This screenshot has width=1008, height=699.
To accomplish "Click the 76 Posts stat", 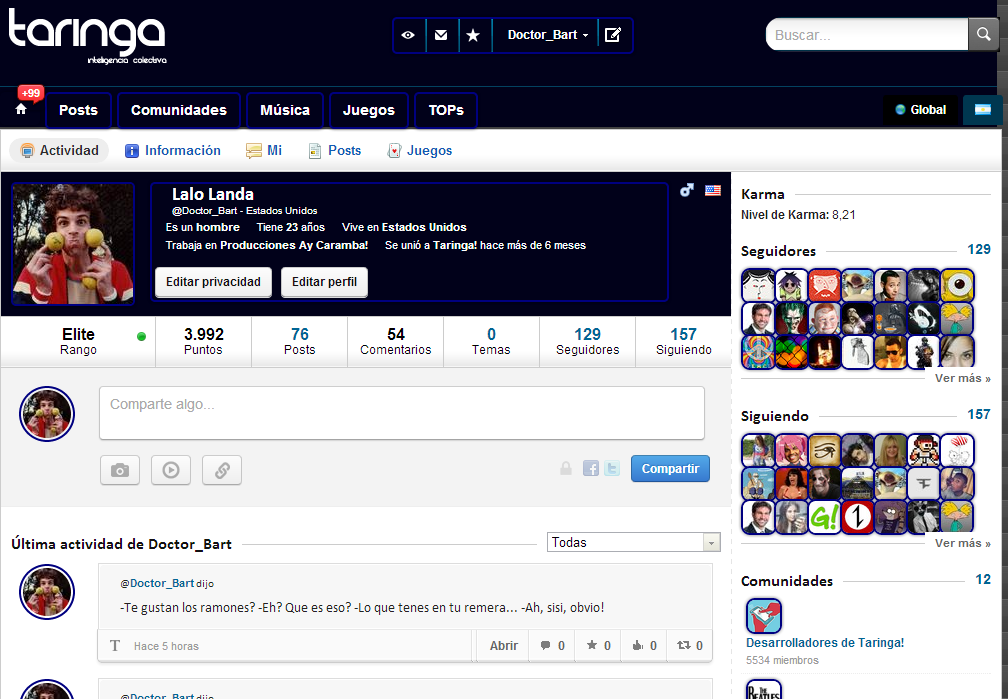I will point(300,341).
